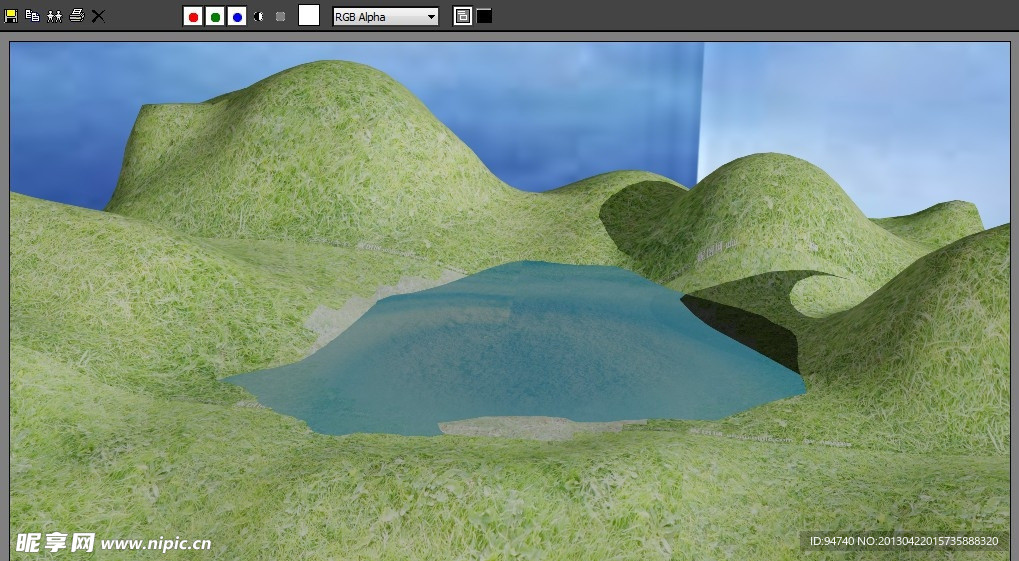Clone the rendered frame window
This screenshot has height=561, width=1019.
pos(54,16)
